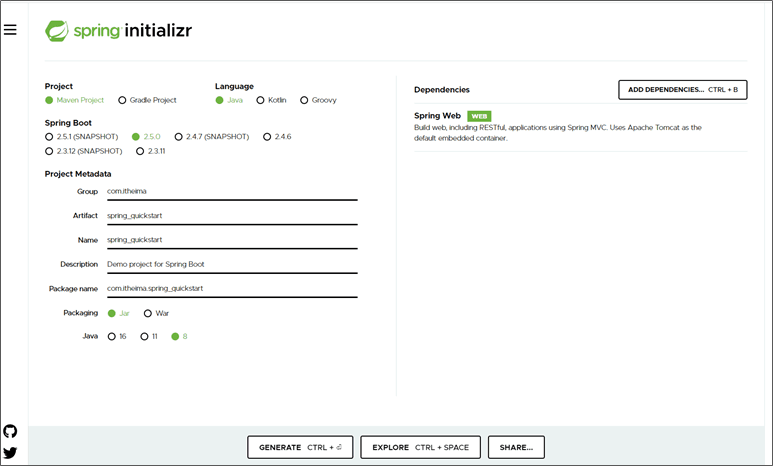
Task: Select Spring Boot 2.5.1 (SNAPSHOT)
Action: point(49,137)
